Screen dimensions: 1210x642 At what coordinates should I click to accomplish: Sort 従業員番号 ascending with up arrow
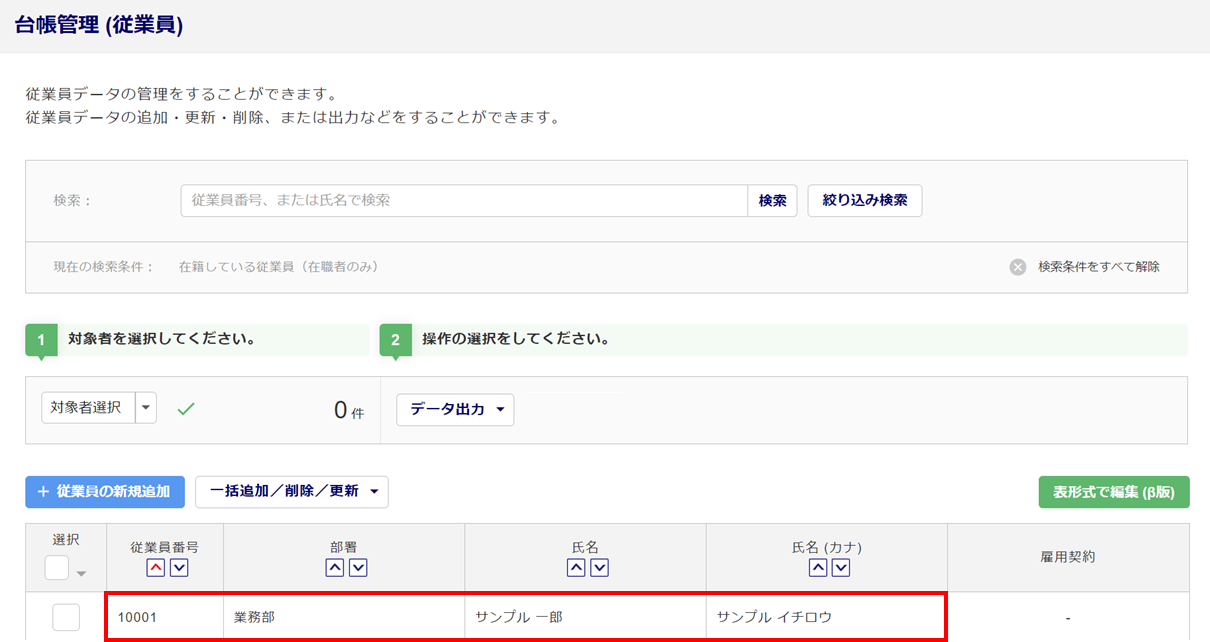(155, 568)
